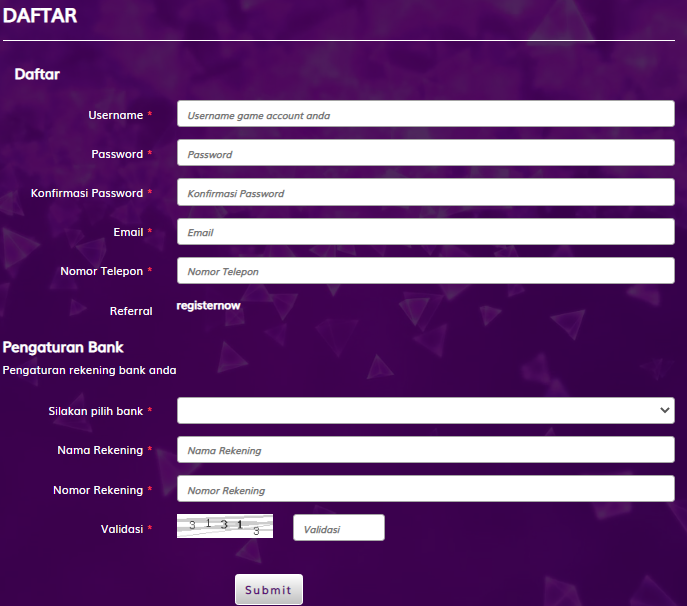Image resolution: width=687 pixels, height=606 pixels.
Task: Click the Konfirmasi Password label
Action: (87, 193)
